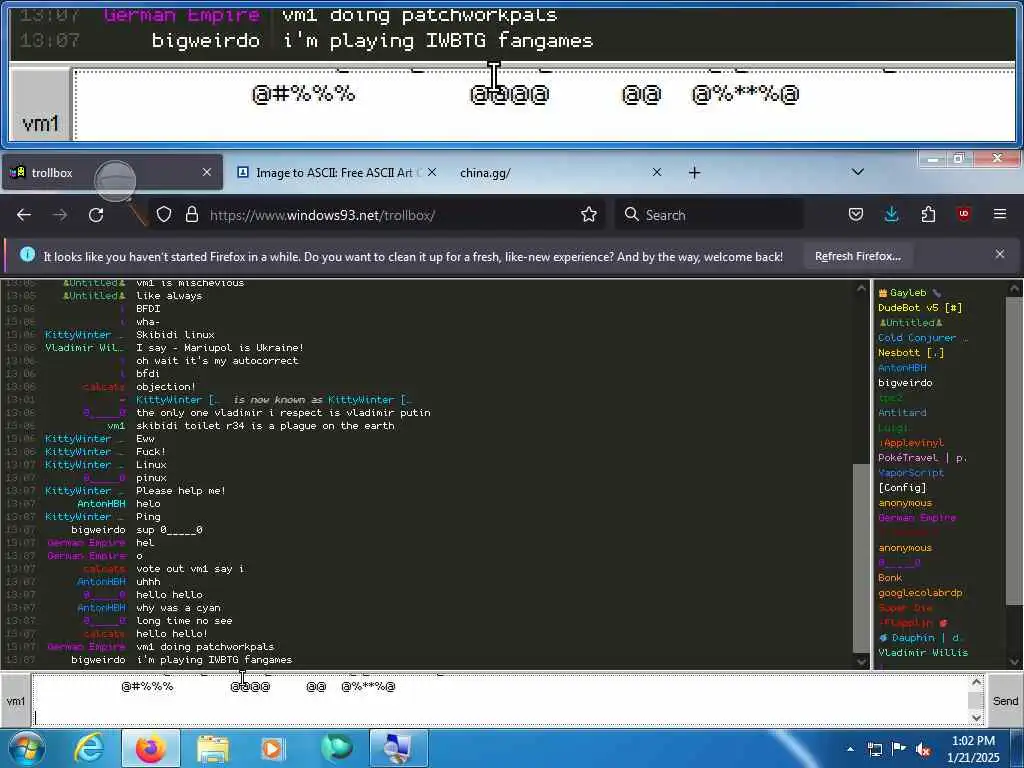
Task: Send the trollbox message
Action: [x=1005, y=701]
